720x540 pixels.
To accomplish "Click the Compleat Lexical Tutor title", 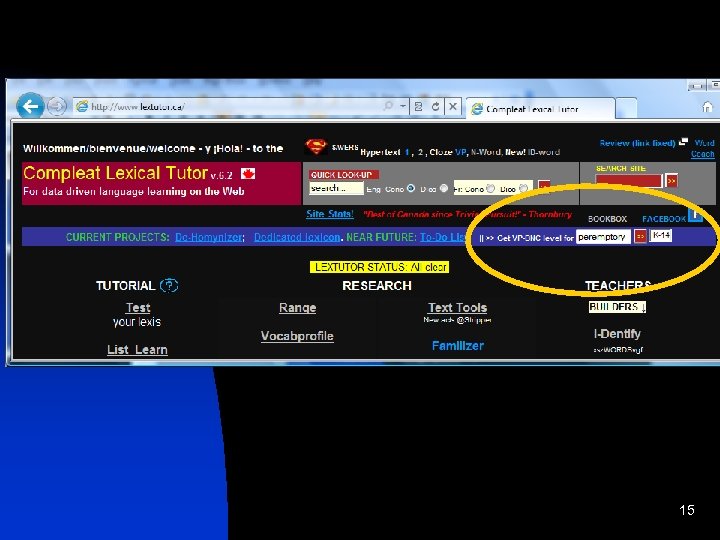I will (x=115, y=173).
